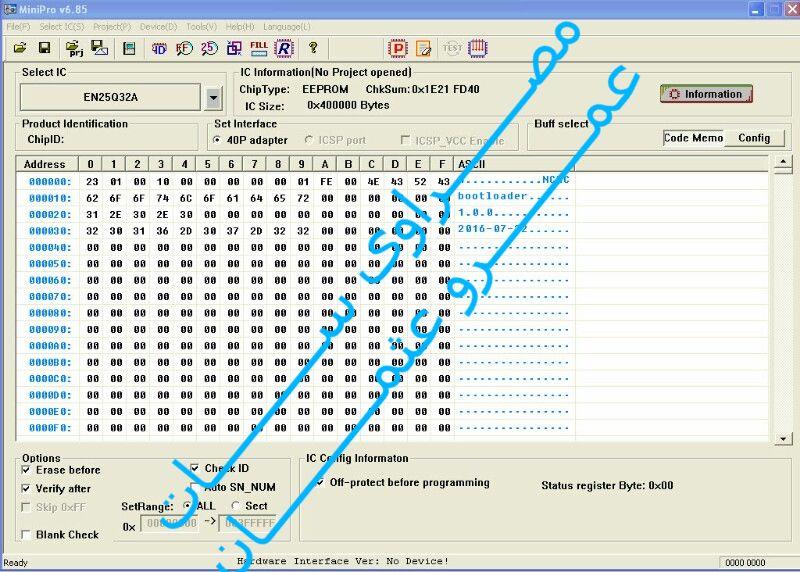Click the ID read toolbar icon

pos(159,49)
